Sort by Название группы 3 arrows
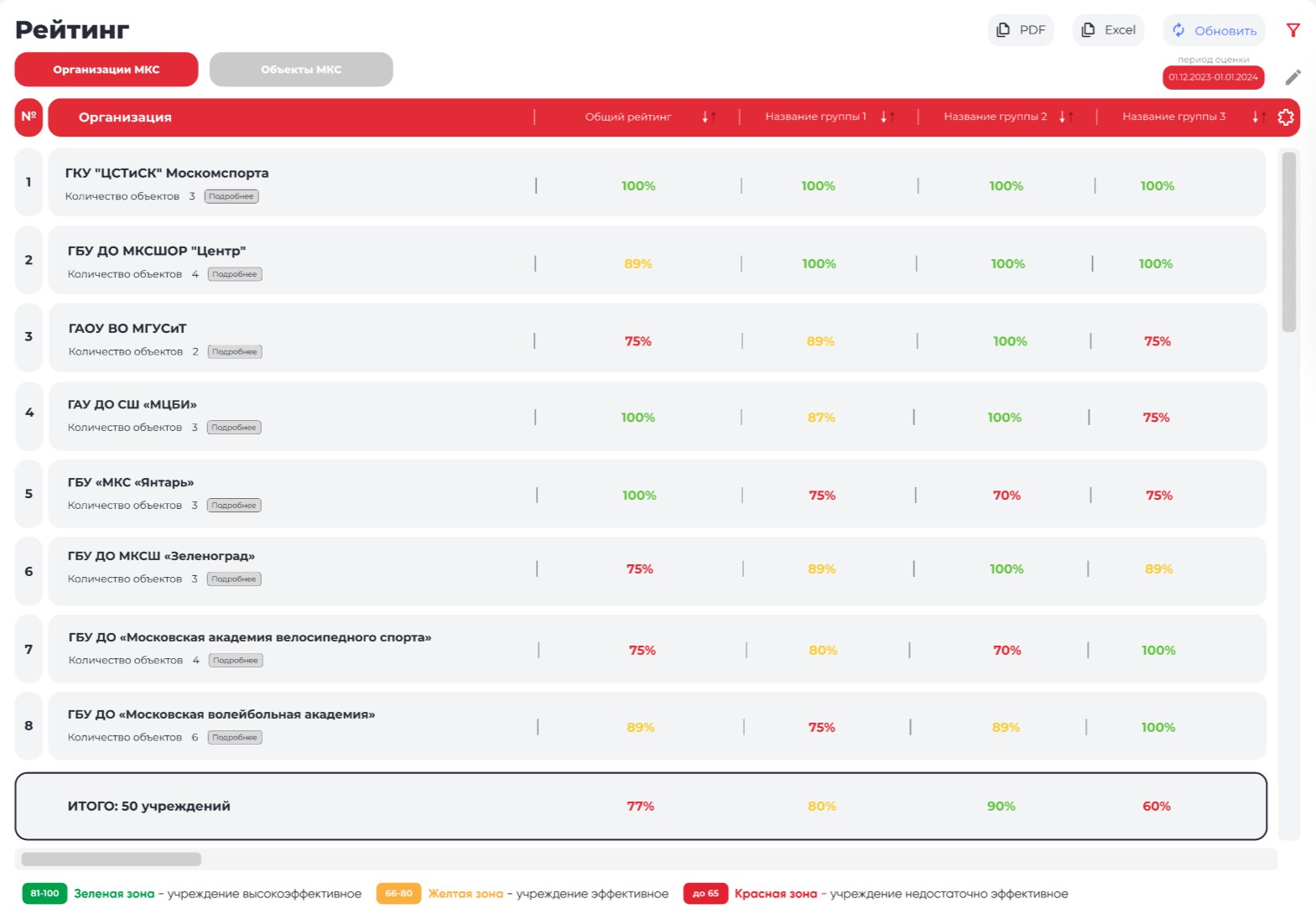Screen dimensions: 1316x914 (1258, 117)
